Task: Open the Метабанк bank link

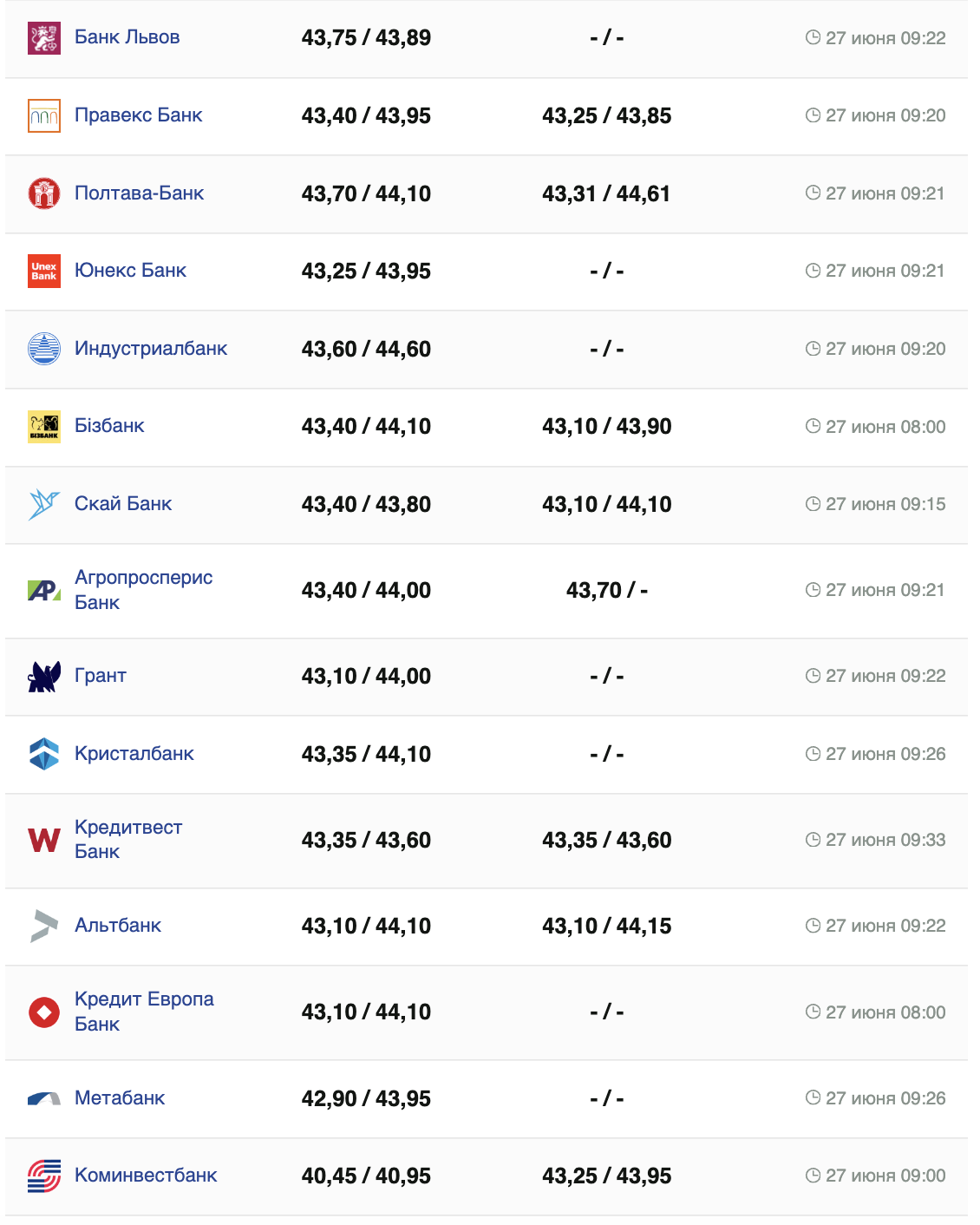Action: (120, 1098)
